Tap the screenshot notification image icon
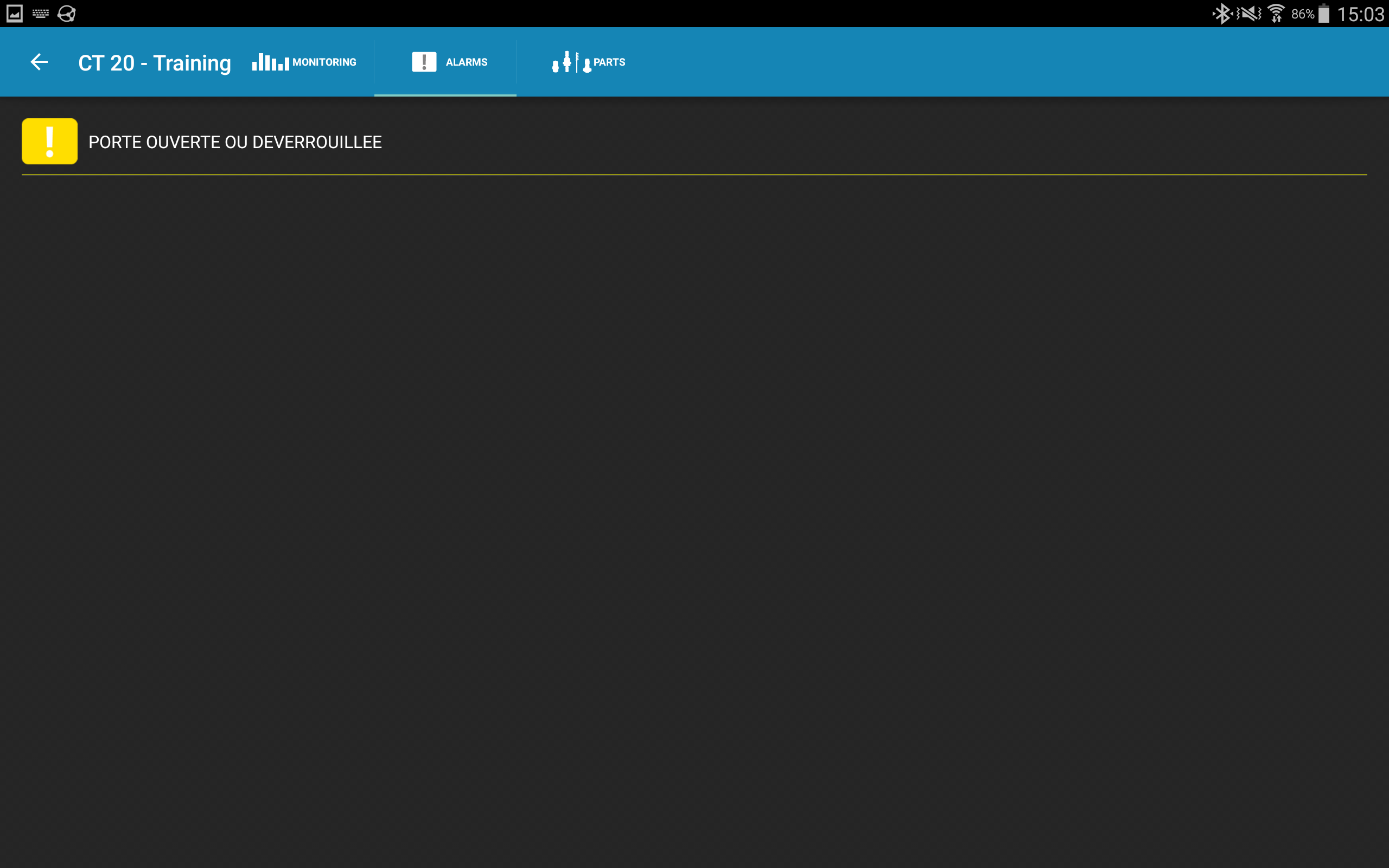The height and width of the screenshot is (868, 1389). (x=14, y=14)
